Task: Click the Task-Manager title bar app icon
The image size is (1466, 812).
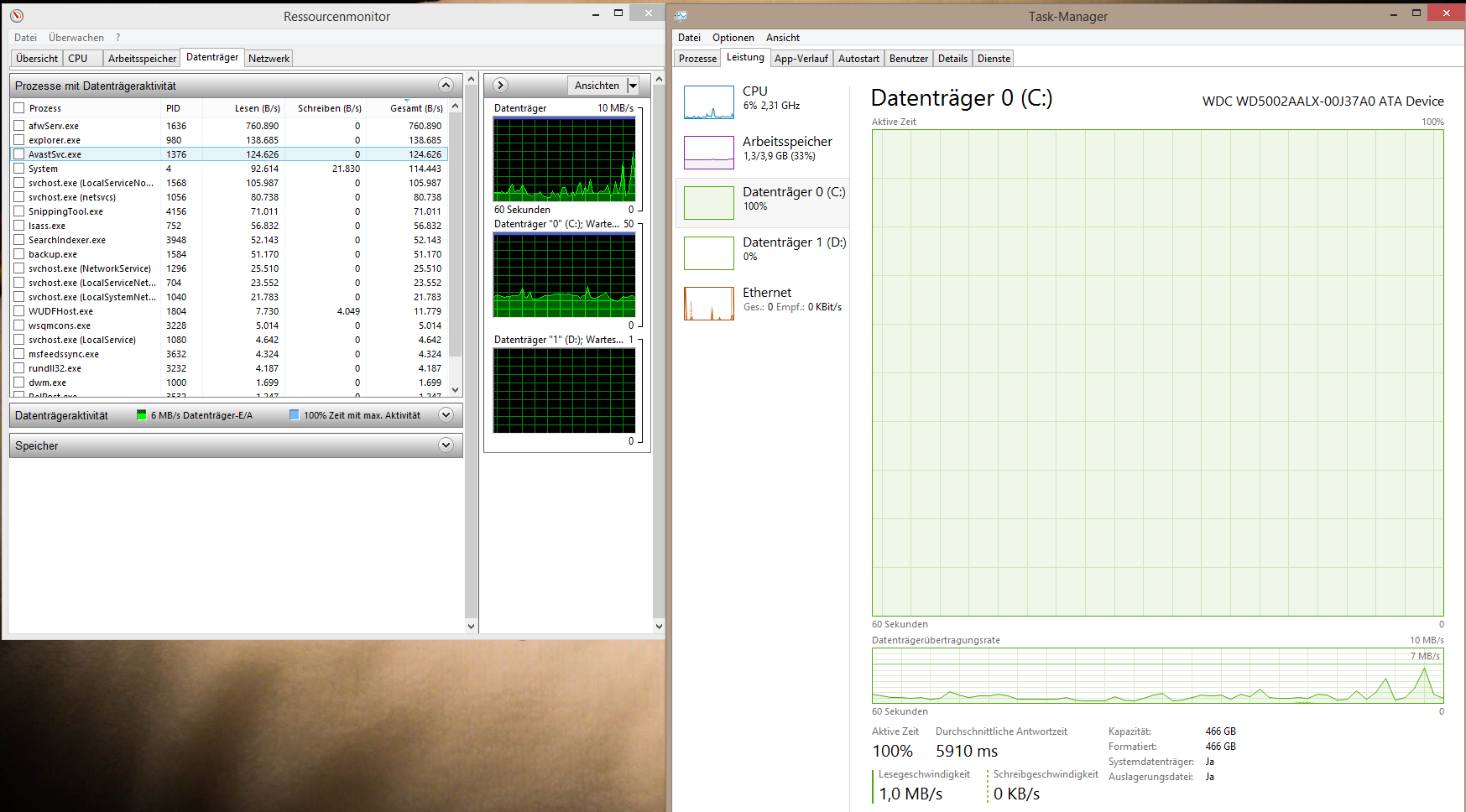Action: click(x=681, y=16)
